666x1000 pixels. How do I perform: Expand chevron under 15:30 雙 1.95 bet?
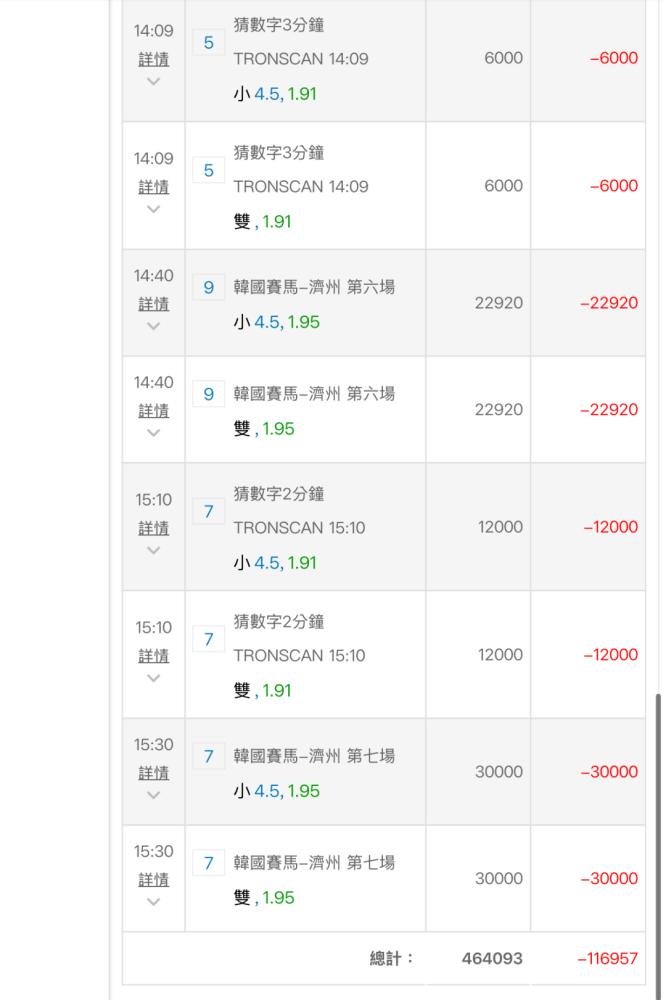pyautogui.click(x=153, y=901)
